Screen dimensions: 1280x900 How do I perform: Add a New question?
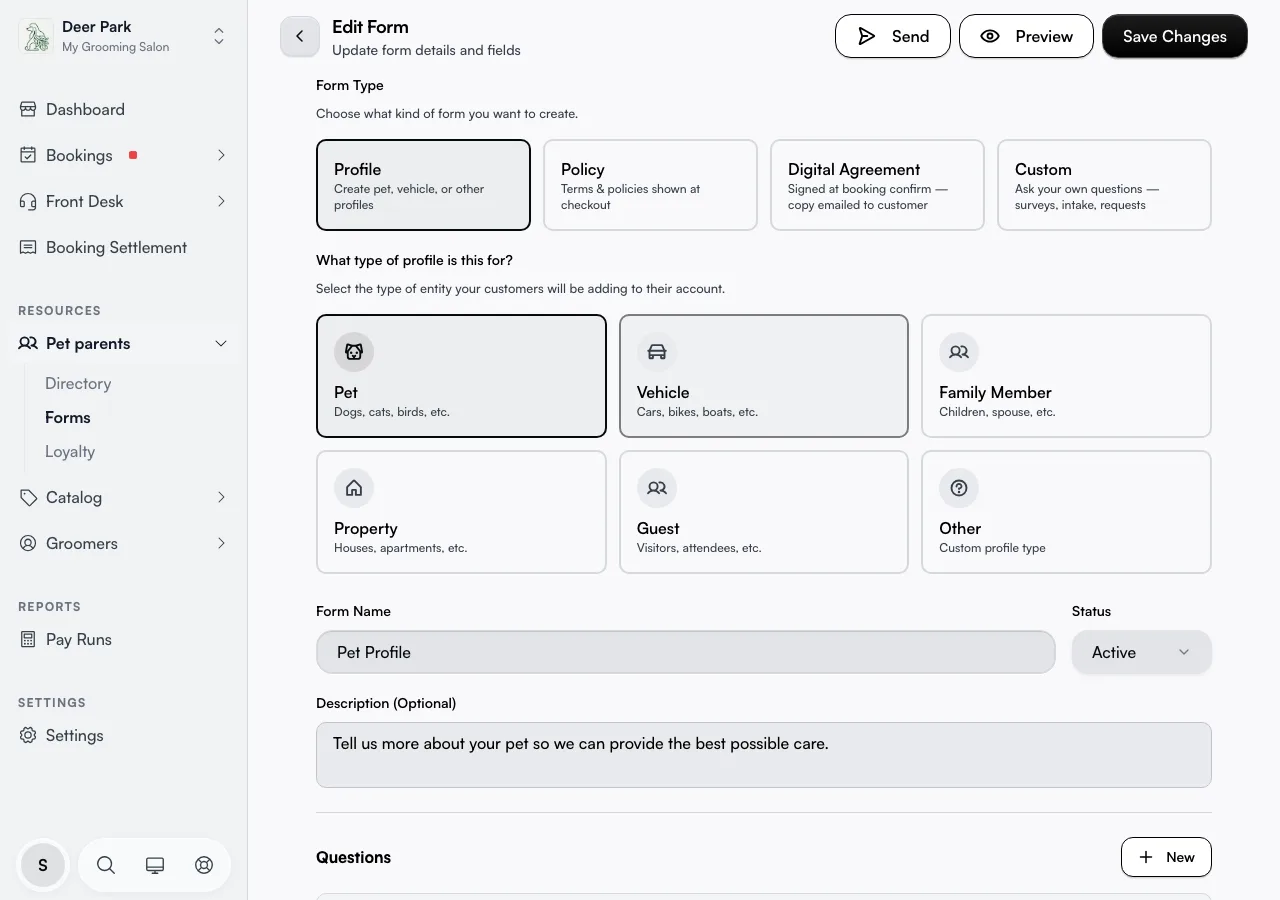(x=1166, y=857)
